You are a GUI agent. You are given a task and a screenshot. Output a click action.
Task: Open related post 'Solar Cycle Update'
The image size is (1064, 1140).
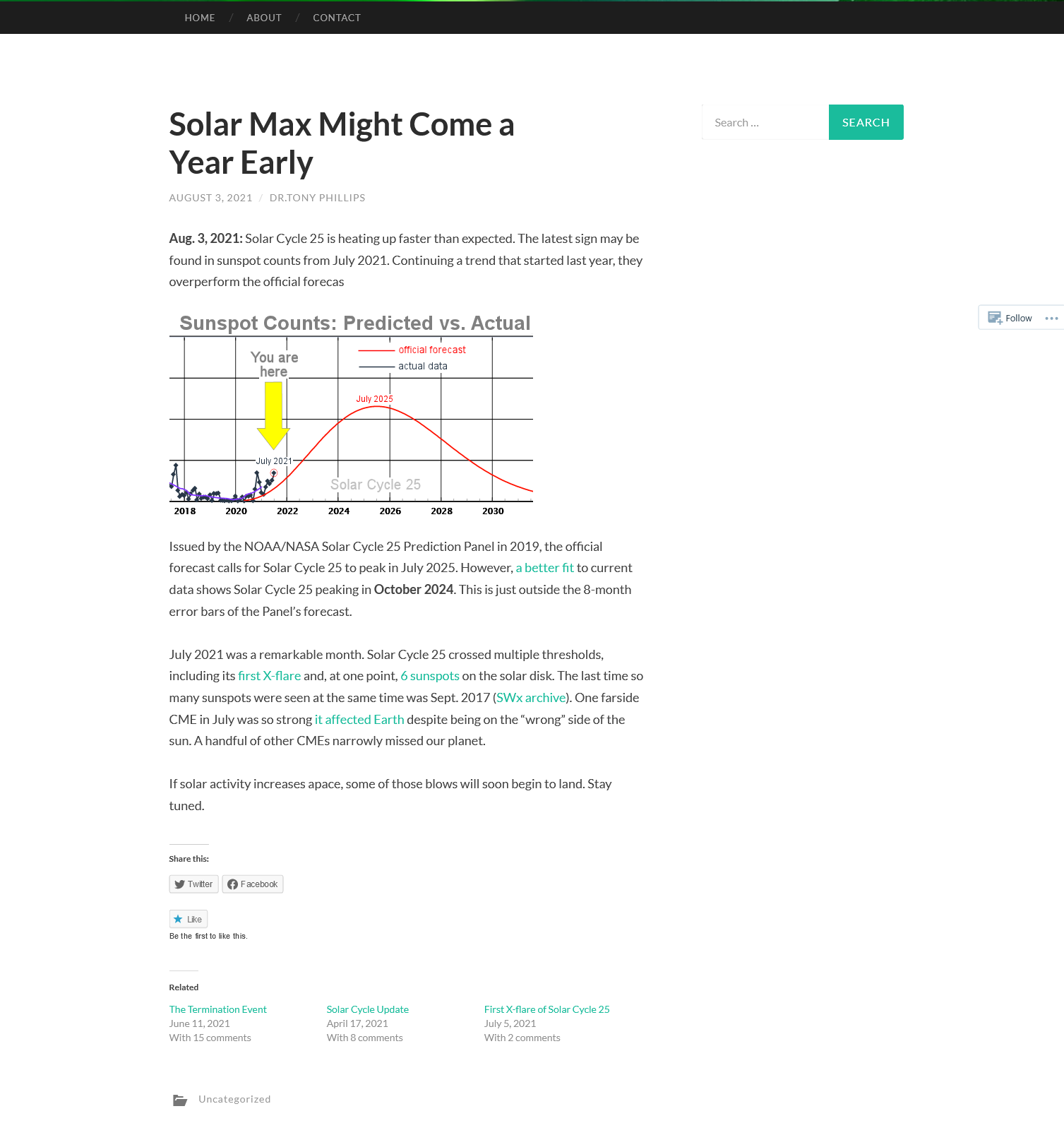tap(367, 1009)
